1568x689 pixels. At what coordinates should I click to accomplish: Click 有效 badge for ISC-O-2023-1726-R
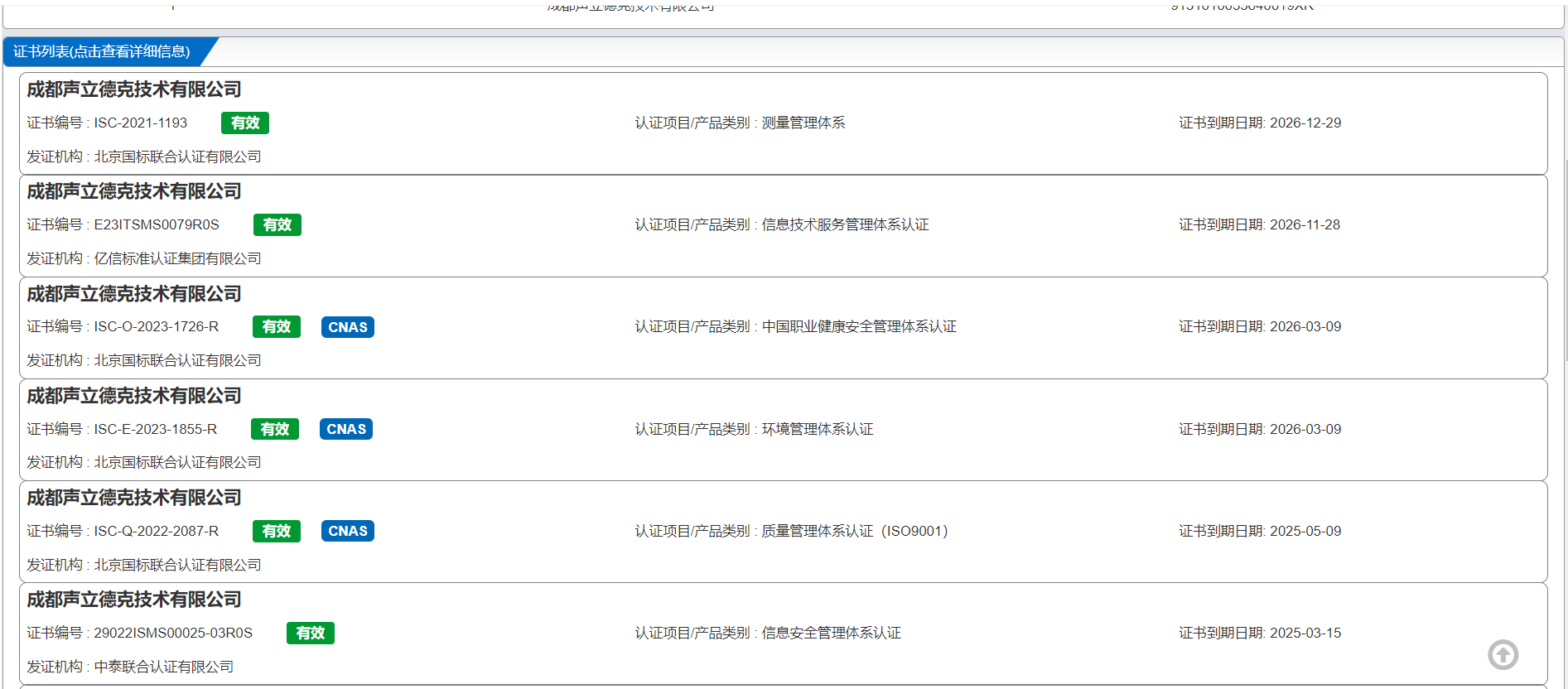(277, 326)
